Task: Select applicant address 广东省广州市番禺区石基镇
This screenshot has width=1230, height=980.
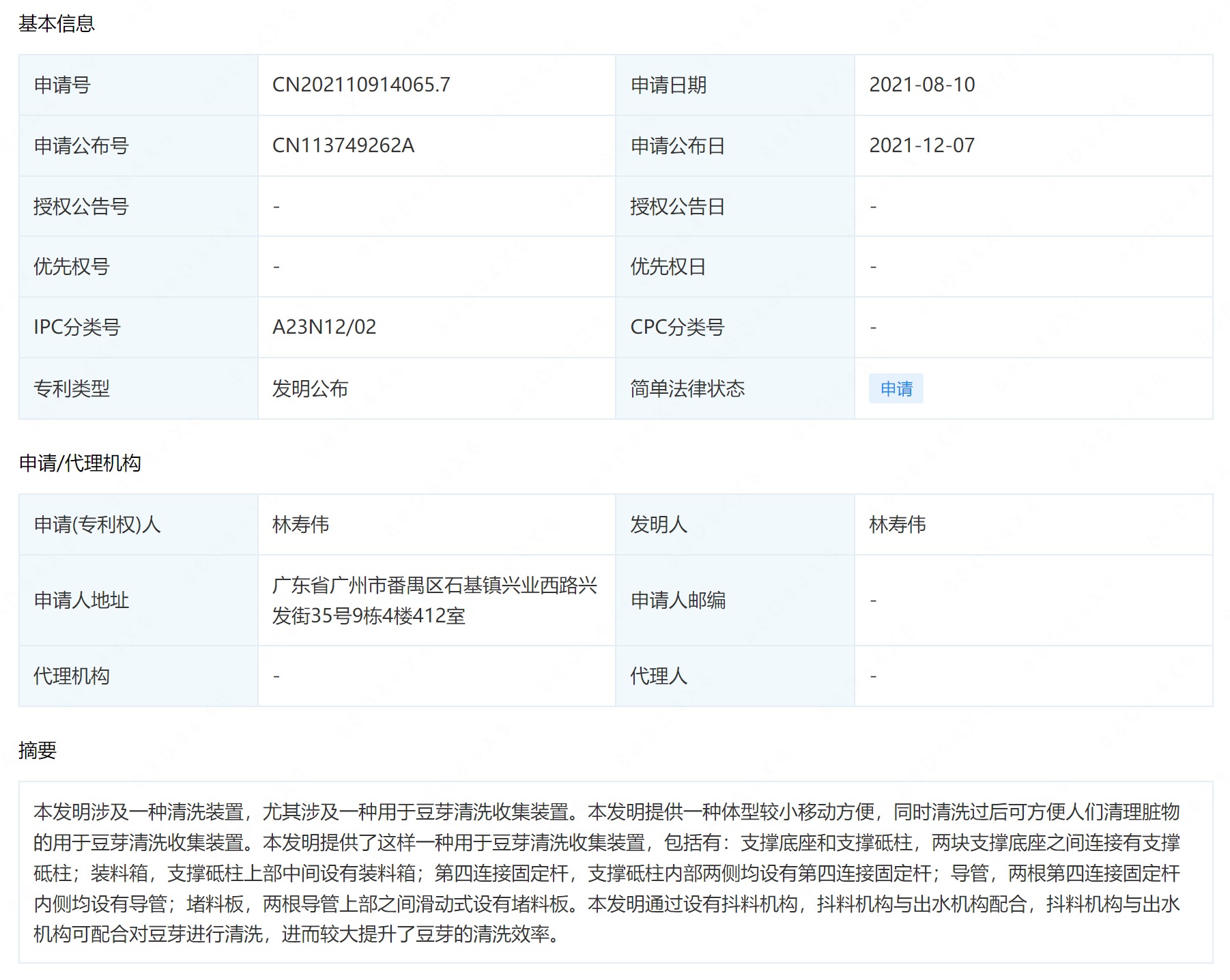Action: coord(435,600)
